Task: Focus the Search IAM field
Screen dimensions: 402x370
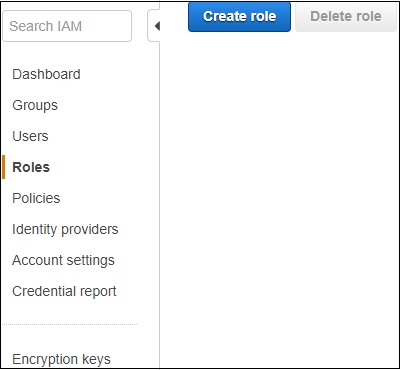Action: coord(67,26)
